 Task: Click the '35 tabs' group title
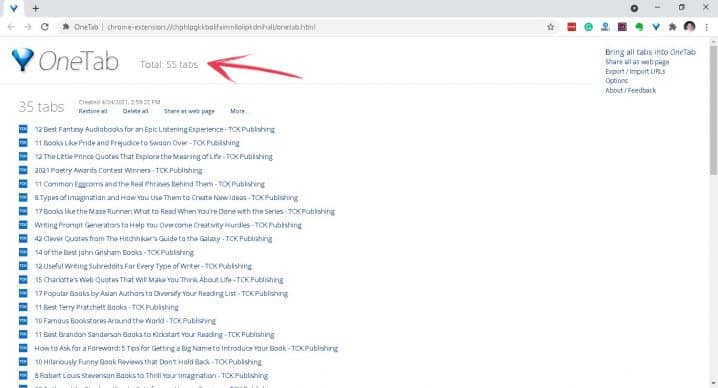[x=41, y=107]
